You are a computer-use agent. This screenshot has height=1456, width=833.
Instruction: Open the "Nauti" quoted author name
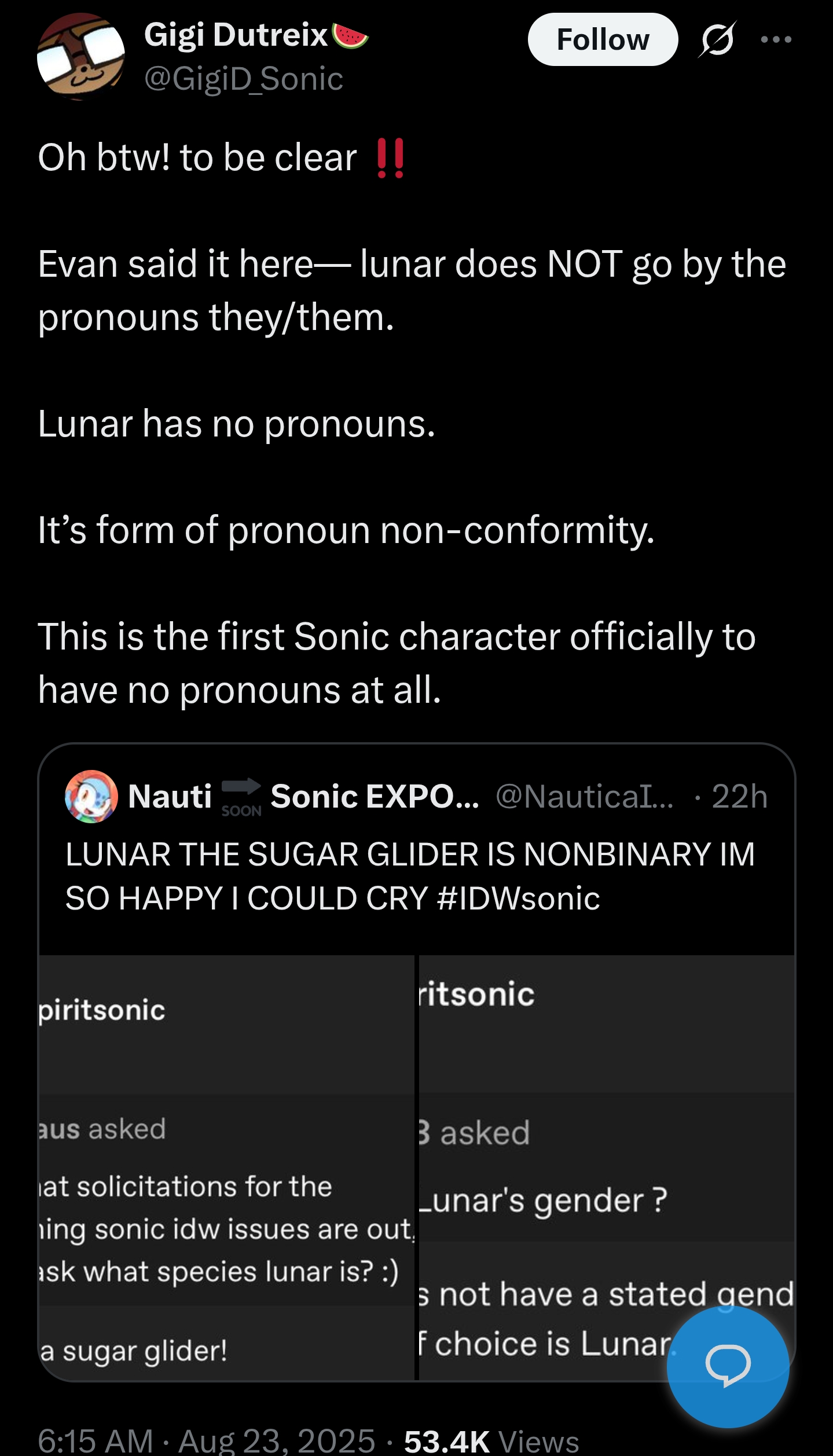[170, 797]
